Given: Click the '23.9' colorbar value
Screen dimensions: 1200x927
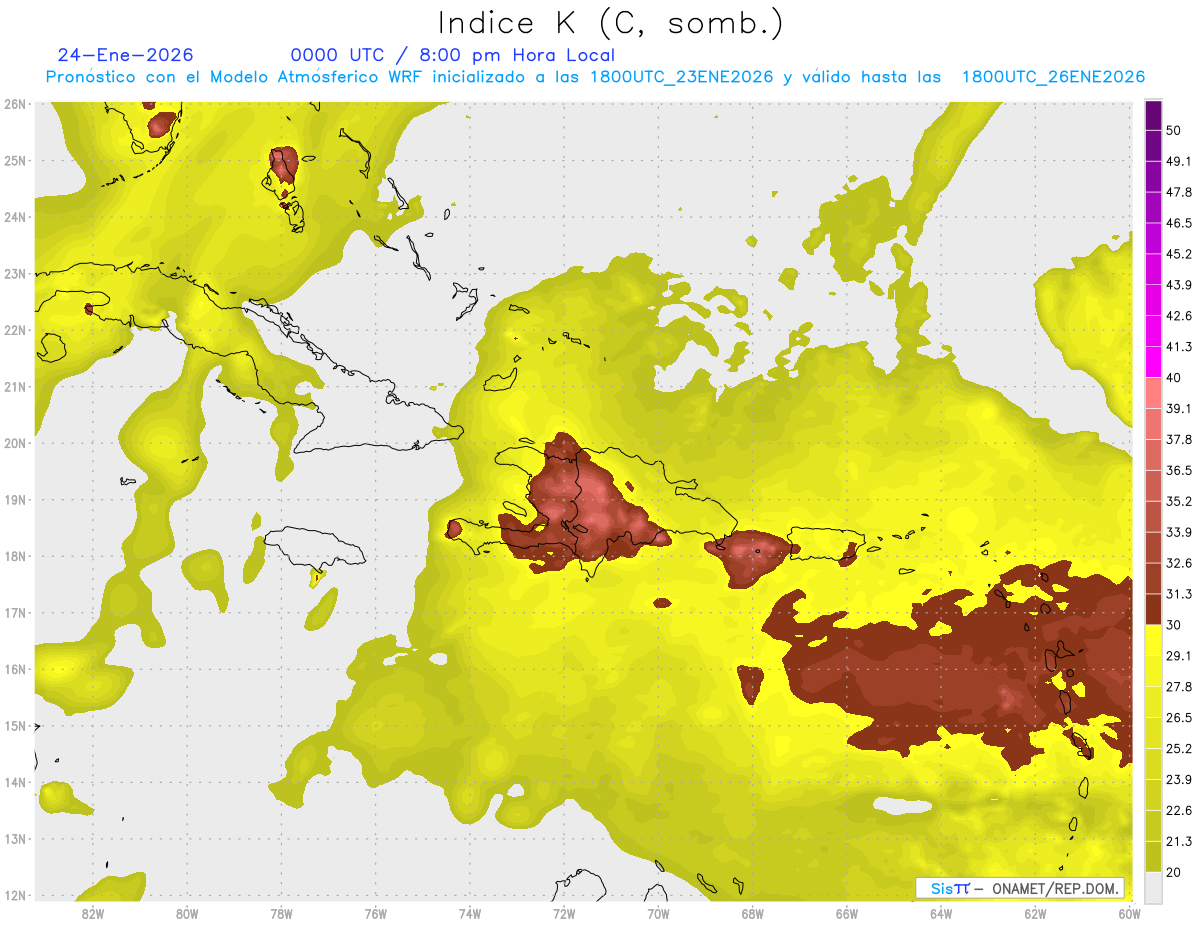Looking at the screenshot, I should click(x=1179, y=780).
